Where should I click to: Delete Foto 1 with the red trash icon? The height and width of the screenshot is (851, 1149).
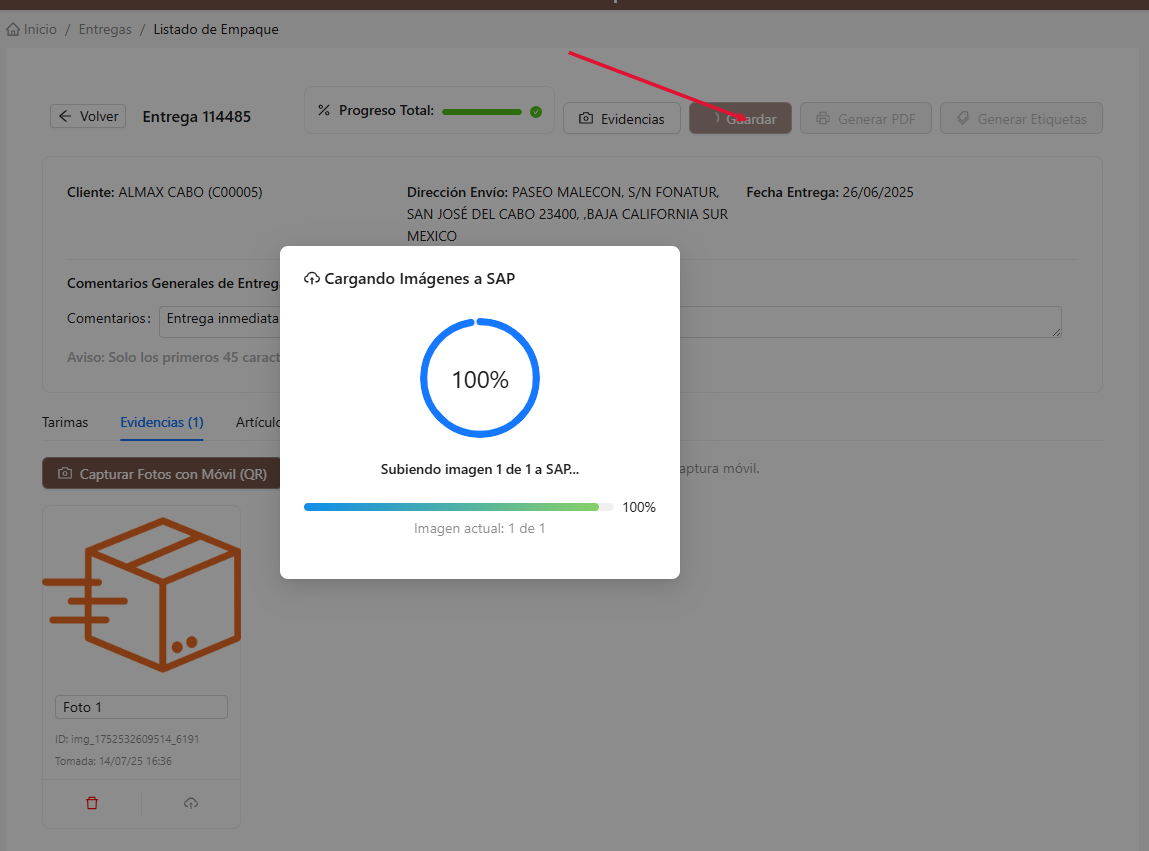[x=92, y=803]
